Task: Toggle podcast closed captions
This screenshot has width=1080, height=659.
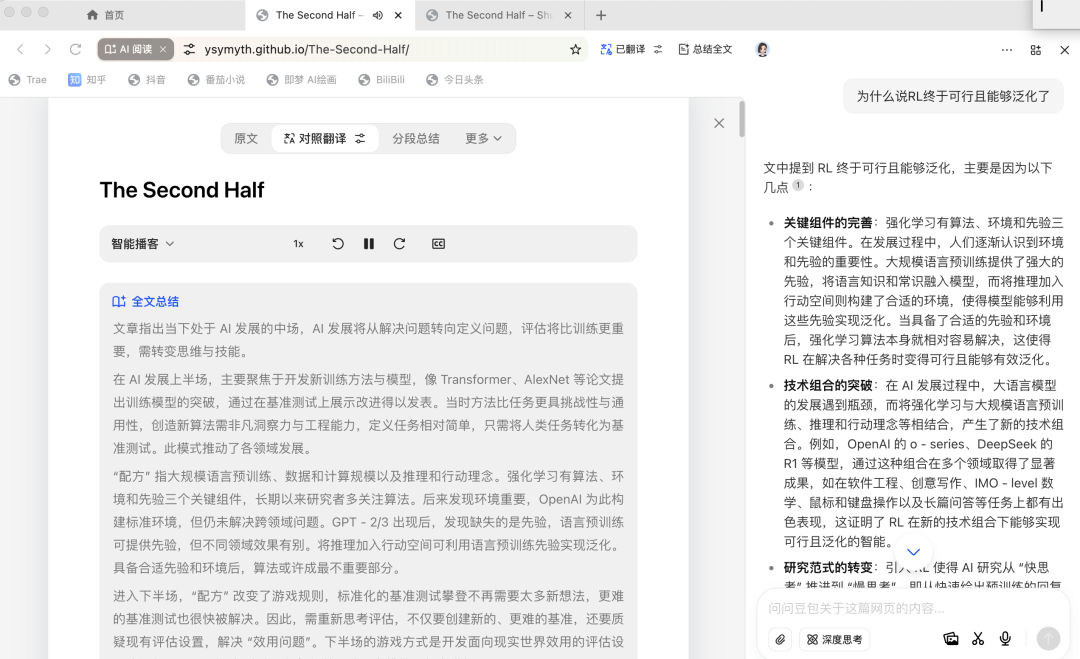Action: coord(438,244)
